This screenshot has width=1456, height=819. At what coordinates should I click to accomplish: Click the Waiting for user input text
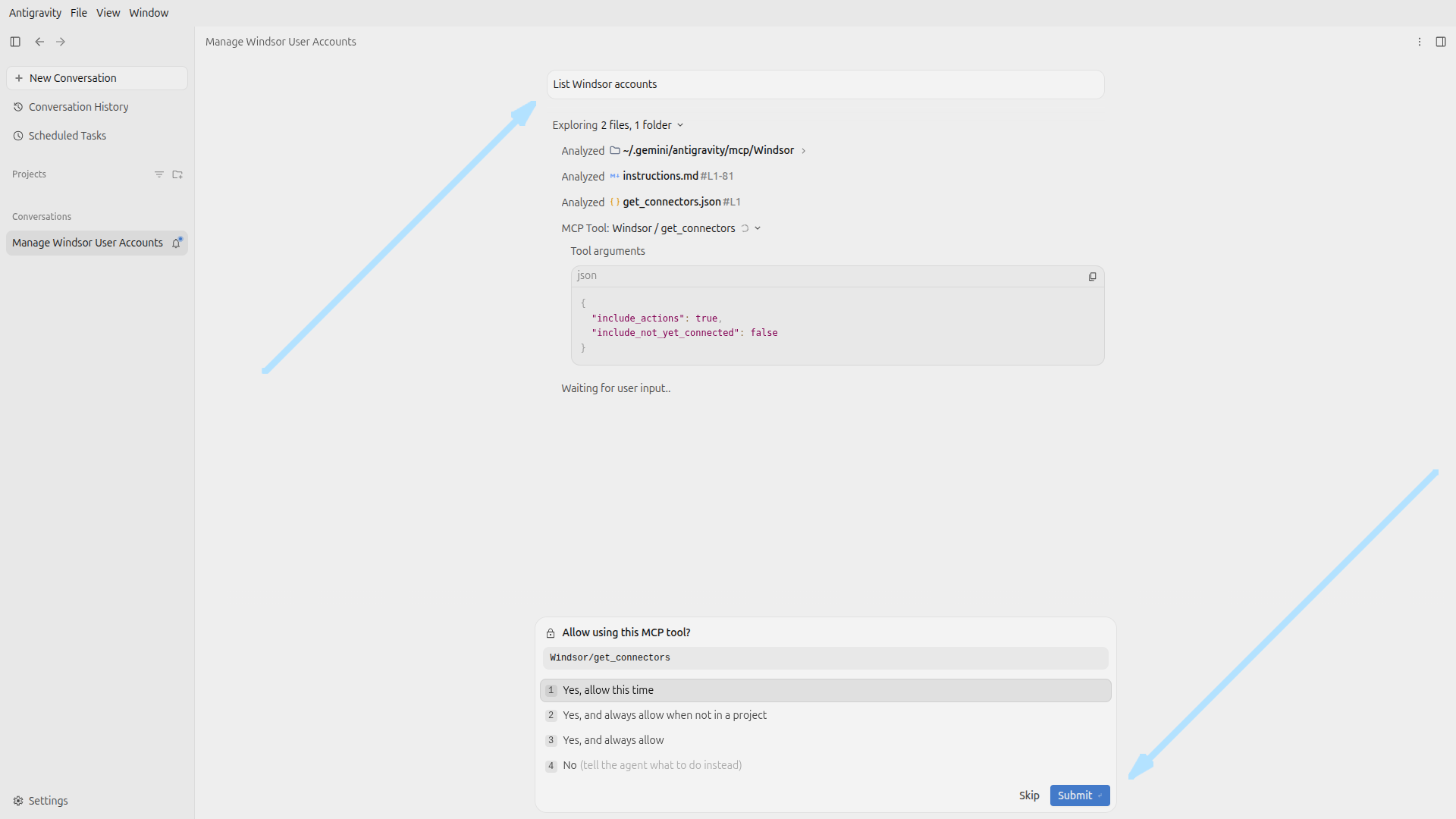tap(616, 388)
